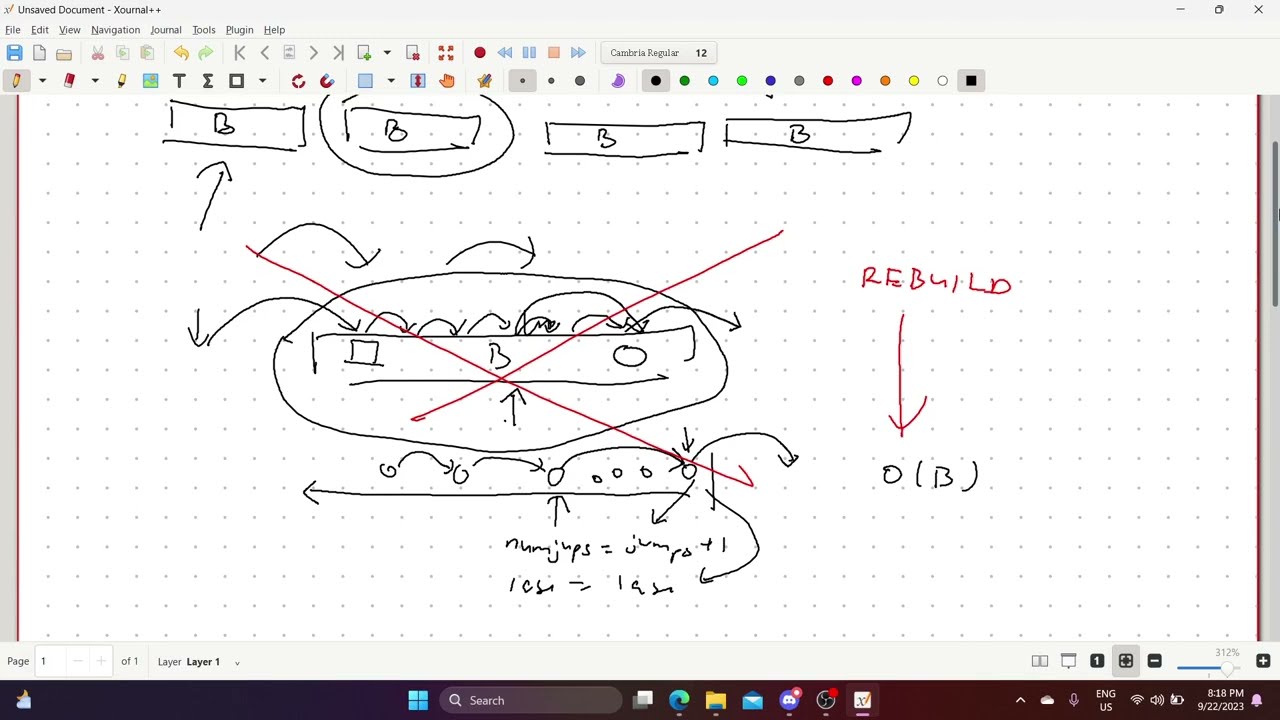This screenshot has width=1280, height=720.
Task: Choose medium line thickness dot
Action: point(551,81)
